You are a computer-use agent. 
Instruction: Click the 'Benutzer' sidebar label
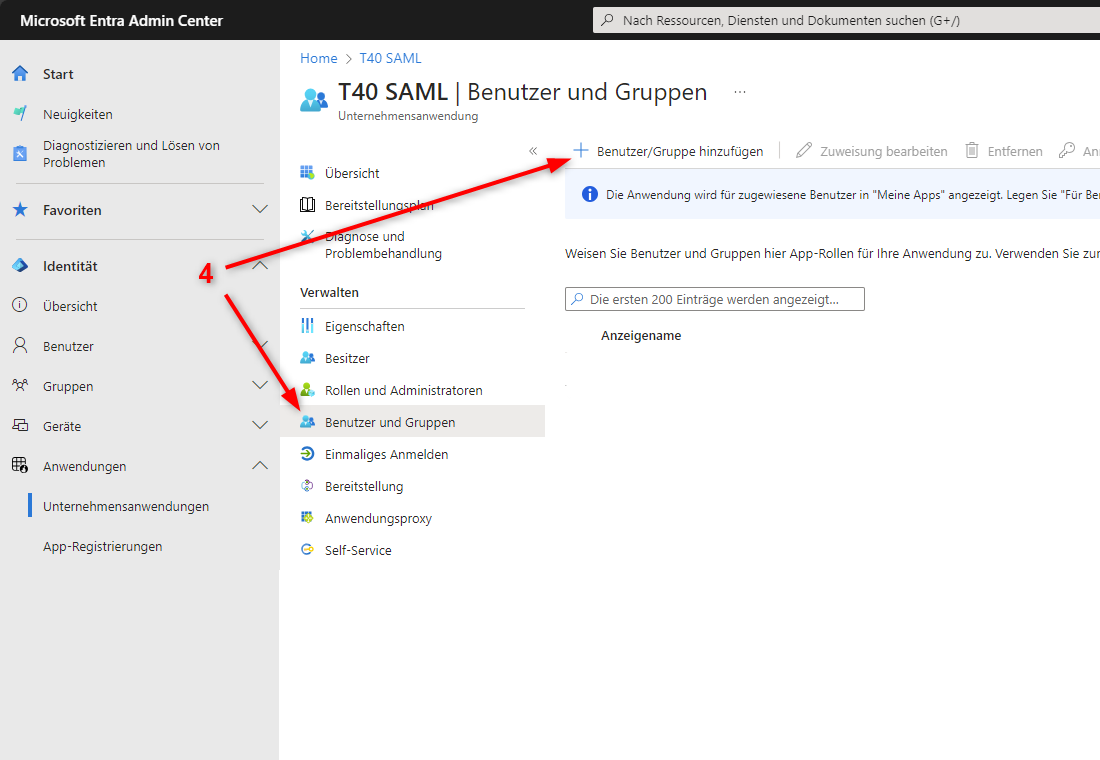coord(68,346)
